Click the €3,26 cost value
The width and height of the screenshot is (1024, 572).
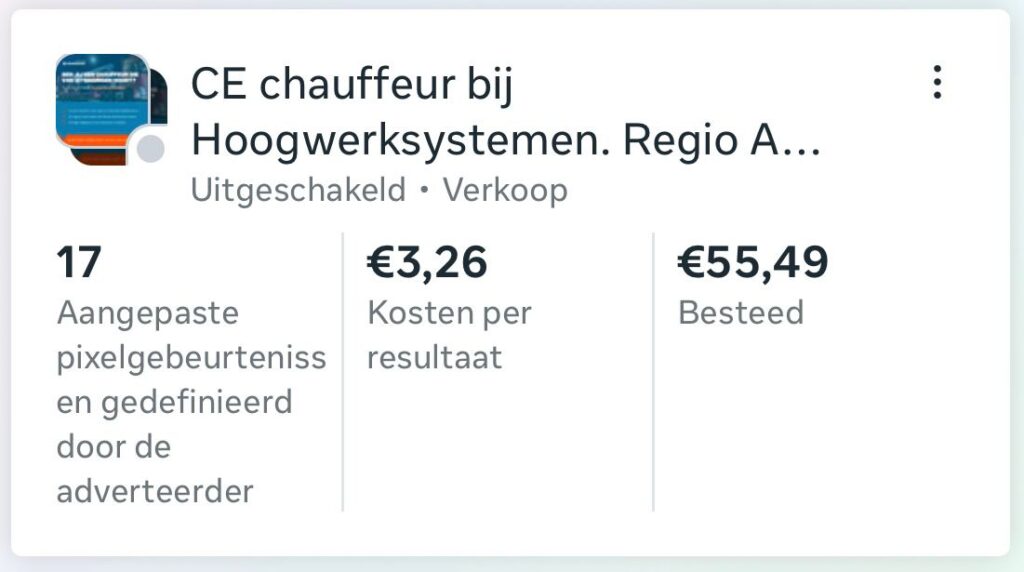tap(427, 263)
